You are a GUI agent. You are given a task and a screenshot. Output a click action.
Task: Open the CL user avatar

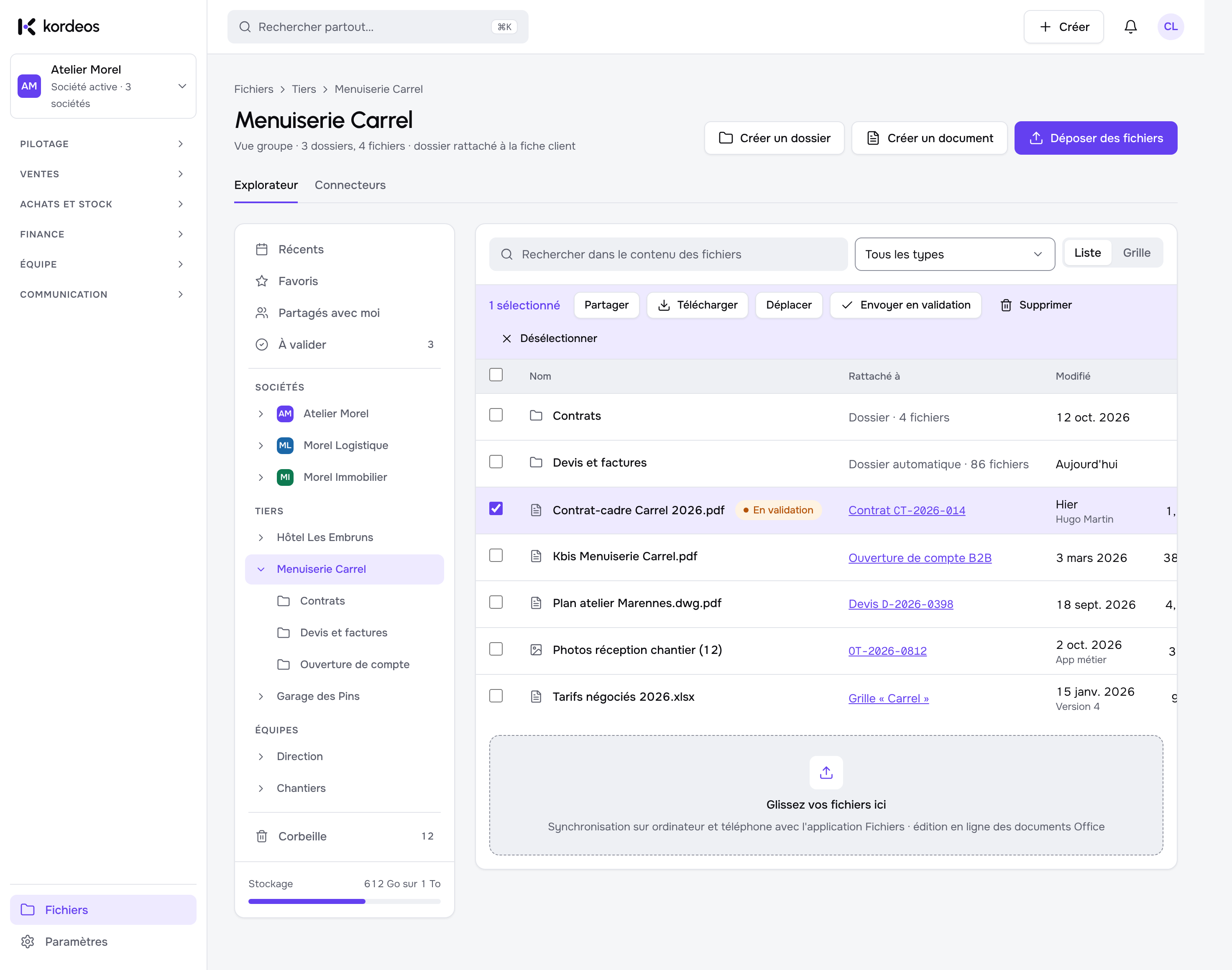1170,27
